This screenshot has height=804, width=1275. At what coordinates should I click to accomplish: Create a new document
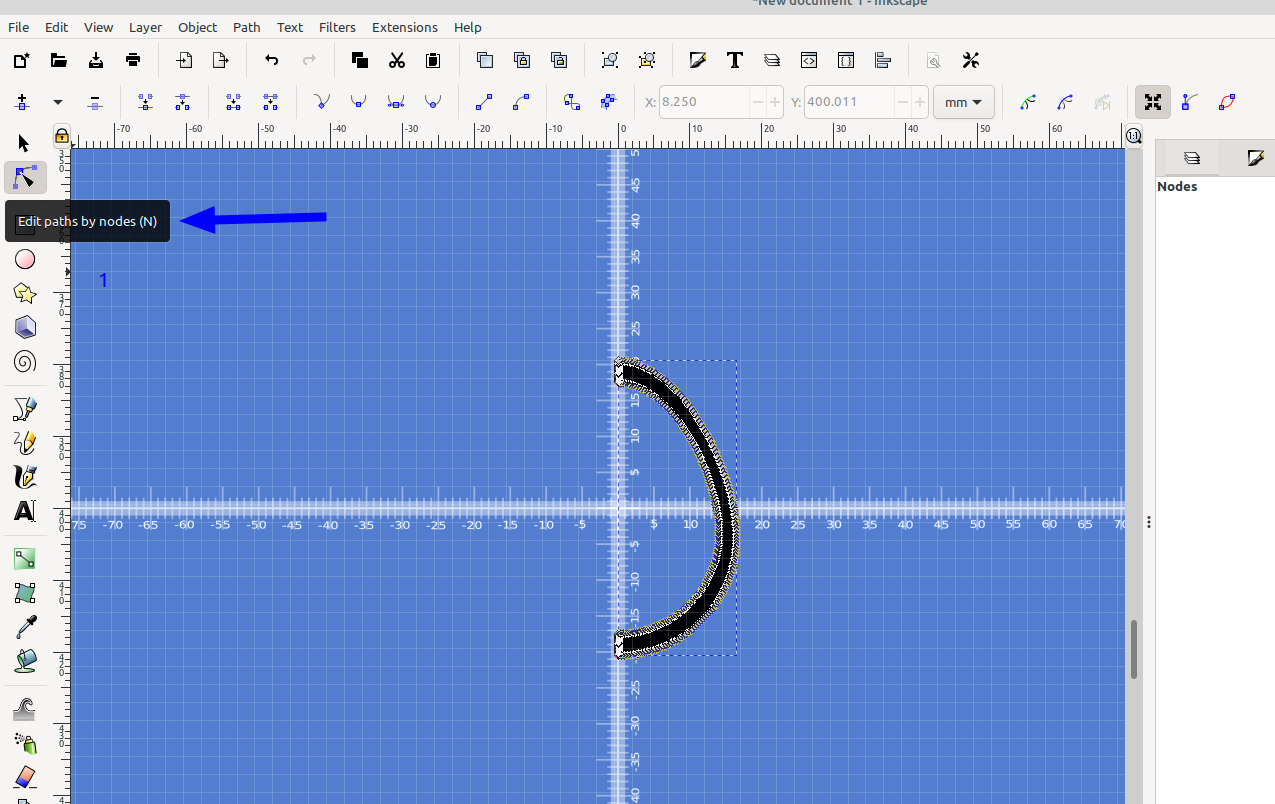click(x=21, y=60)
